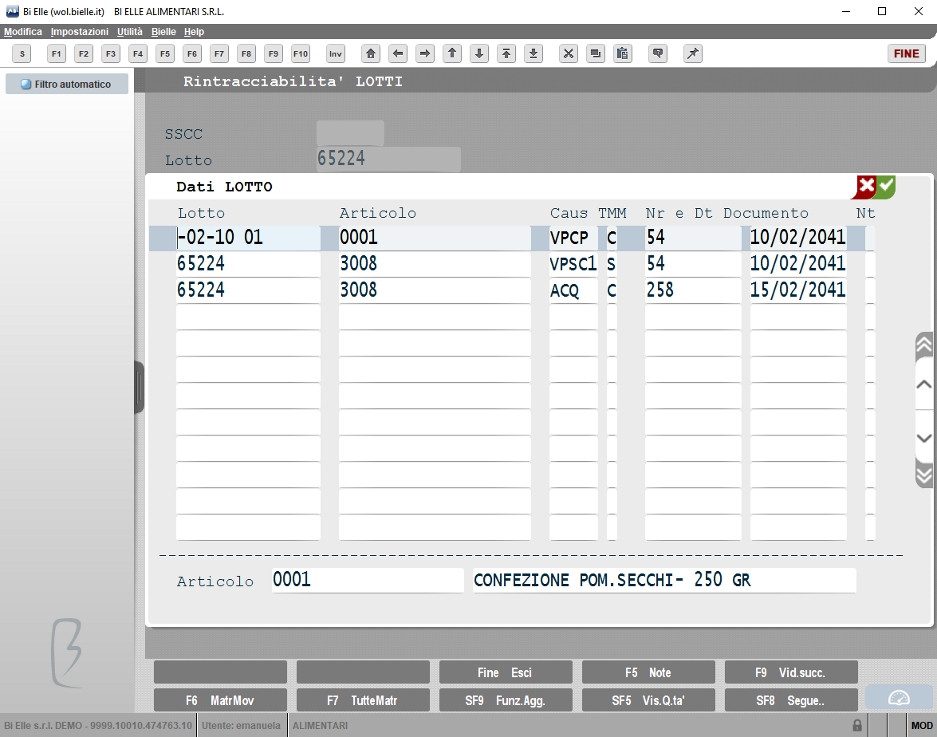The height and width of the screenshot is (737, 937).
Task: Click the Home icon in the toolbar
Action: (x=370, y=54)
